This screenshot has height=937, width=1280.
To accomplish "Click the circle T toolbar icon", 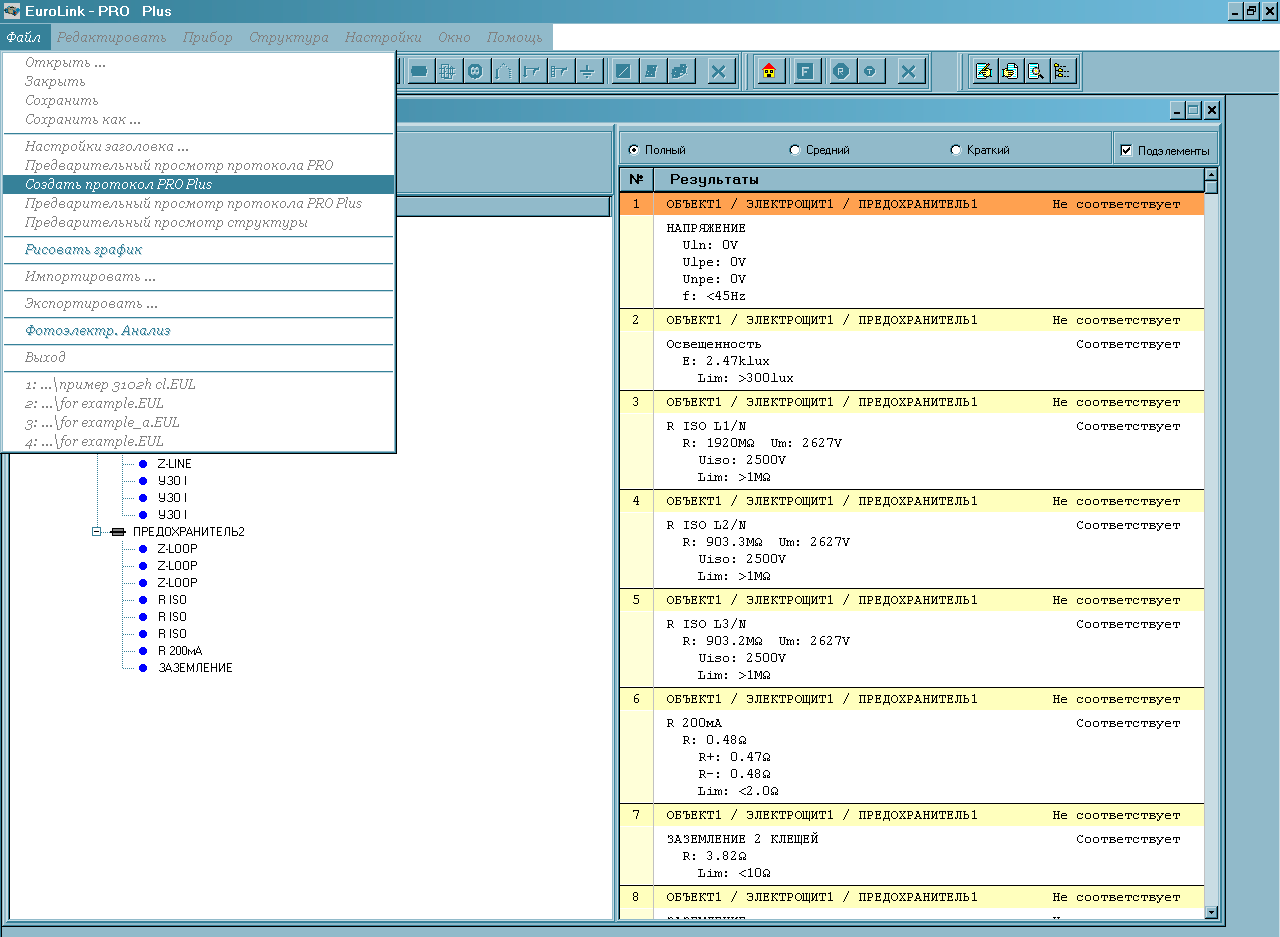I will click(871, 72).
